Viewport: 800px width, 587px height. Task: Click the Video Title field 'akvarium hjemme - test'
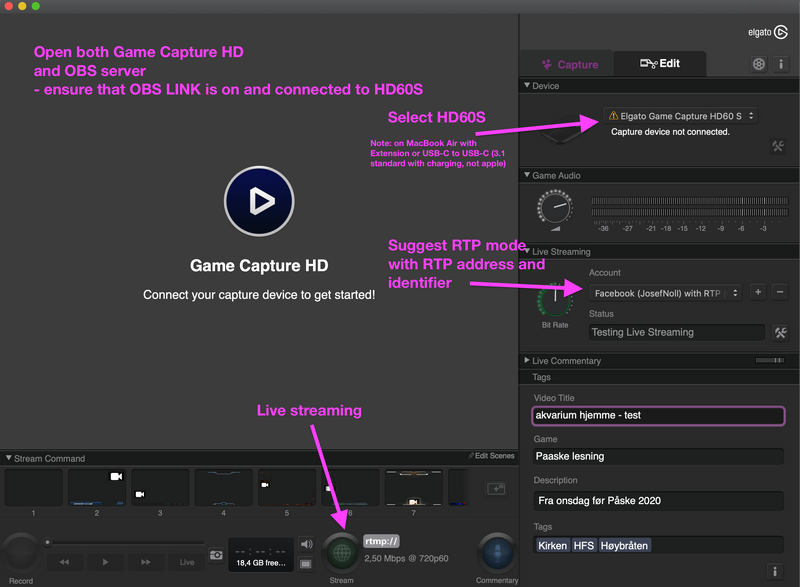pyautogui.click(x=658, y=416)
